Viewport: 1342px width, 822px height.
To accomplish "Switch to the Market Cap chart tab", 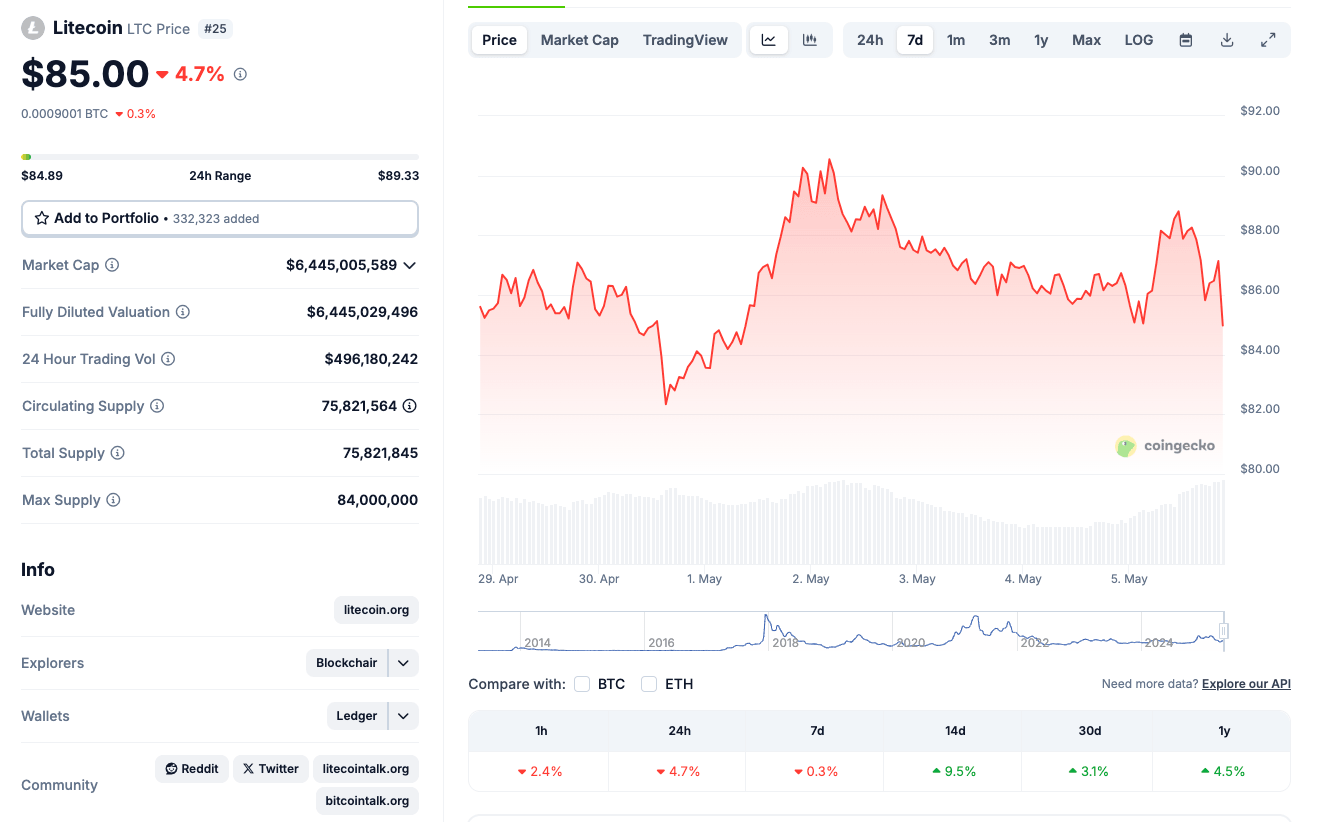I will coord(579,39).
